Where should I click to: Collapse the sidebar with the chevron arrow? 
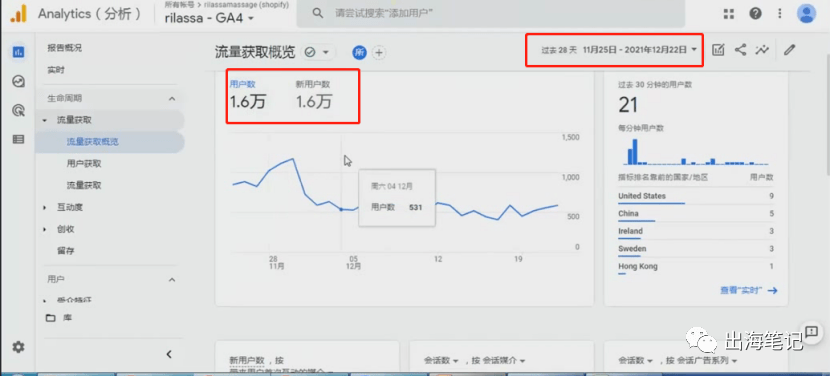pos(169,354)
